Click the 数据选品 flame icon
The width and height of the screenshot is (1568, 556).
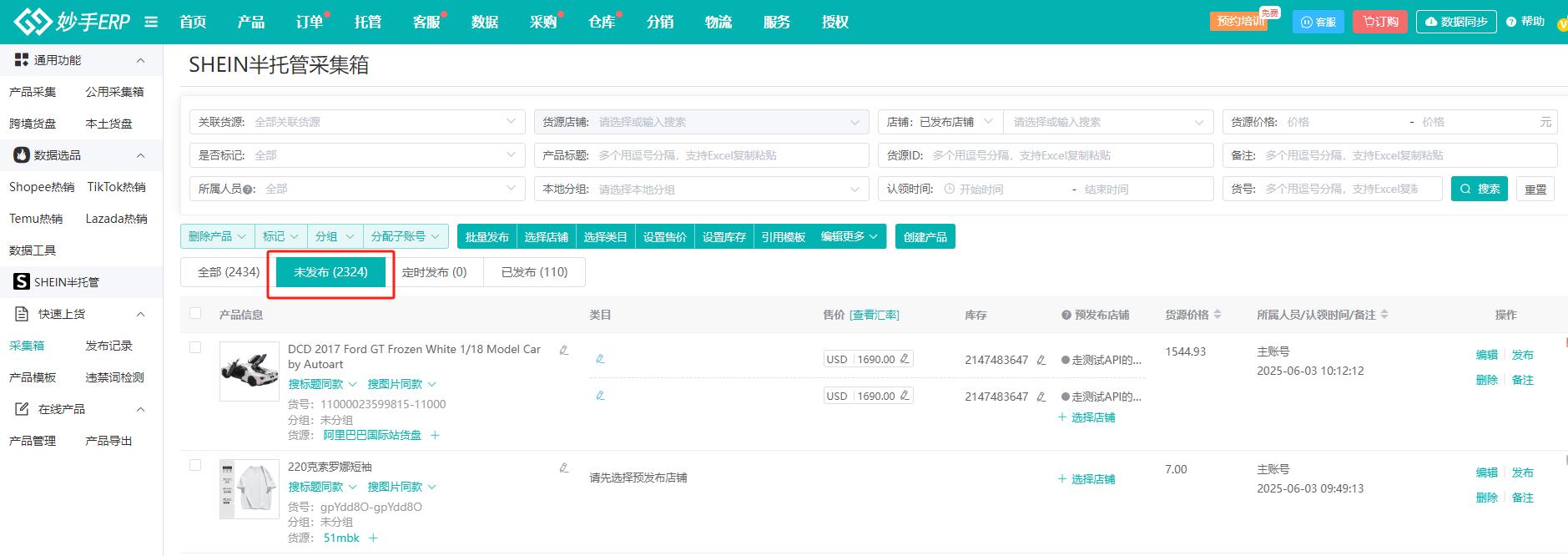tap(22, 155)
